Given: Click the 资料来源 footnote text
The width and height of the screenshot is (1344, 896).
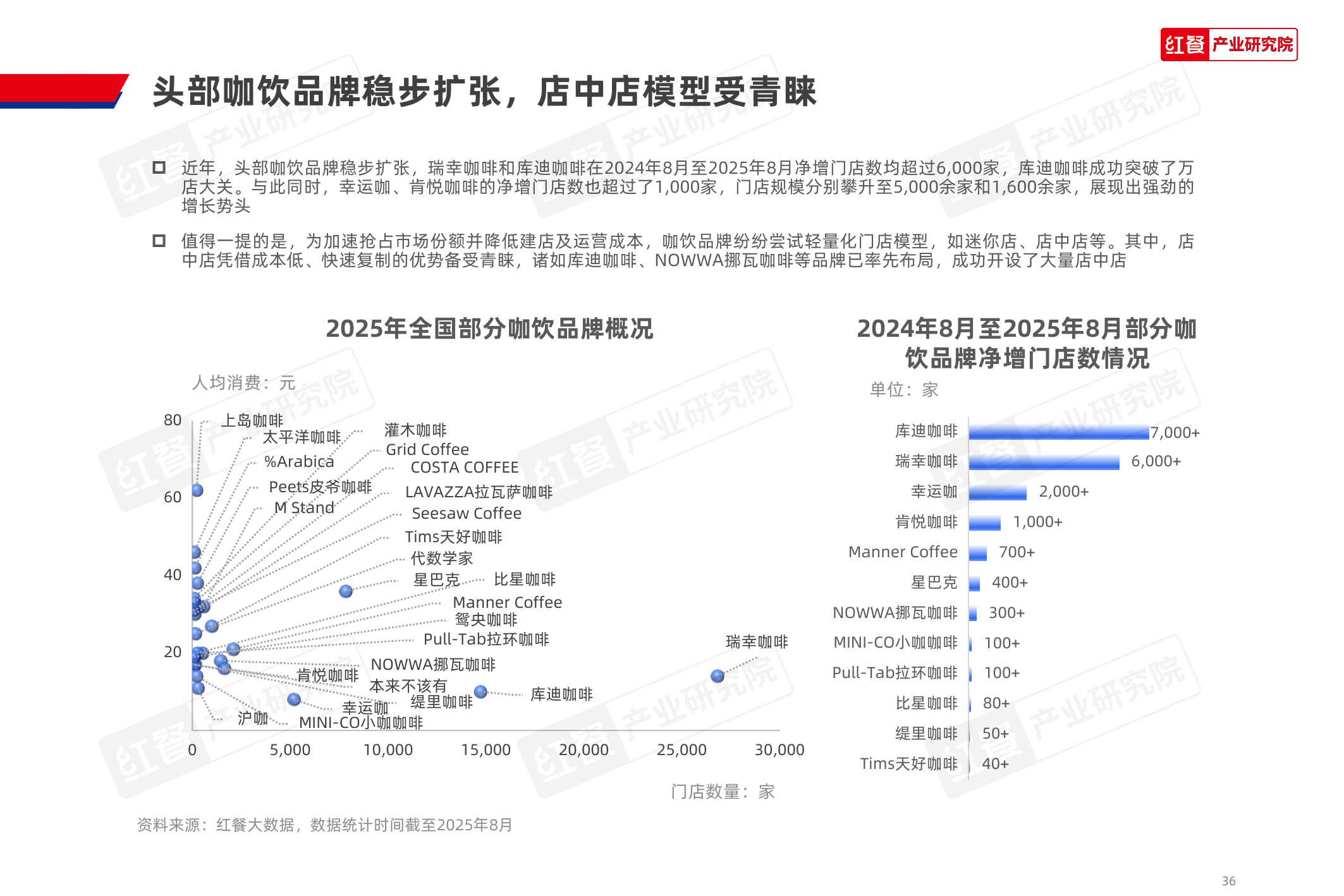Looking at the screenshot, I should point(324,825).
